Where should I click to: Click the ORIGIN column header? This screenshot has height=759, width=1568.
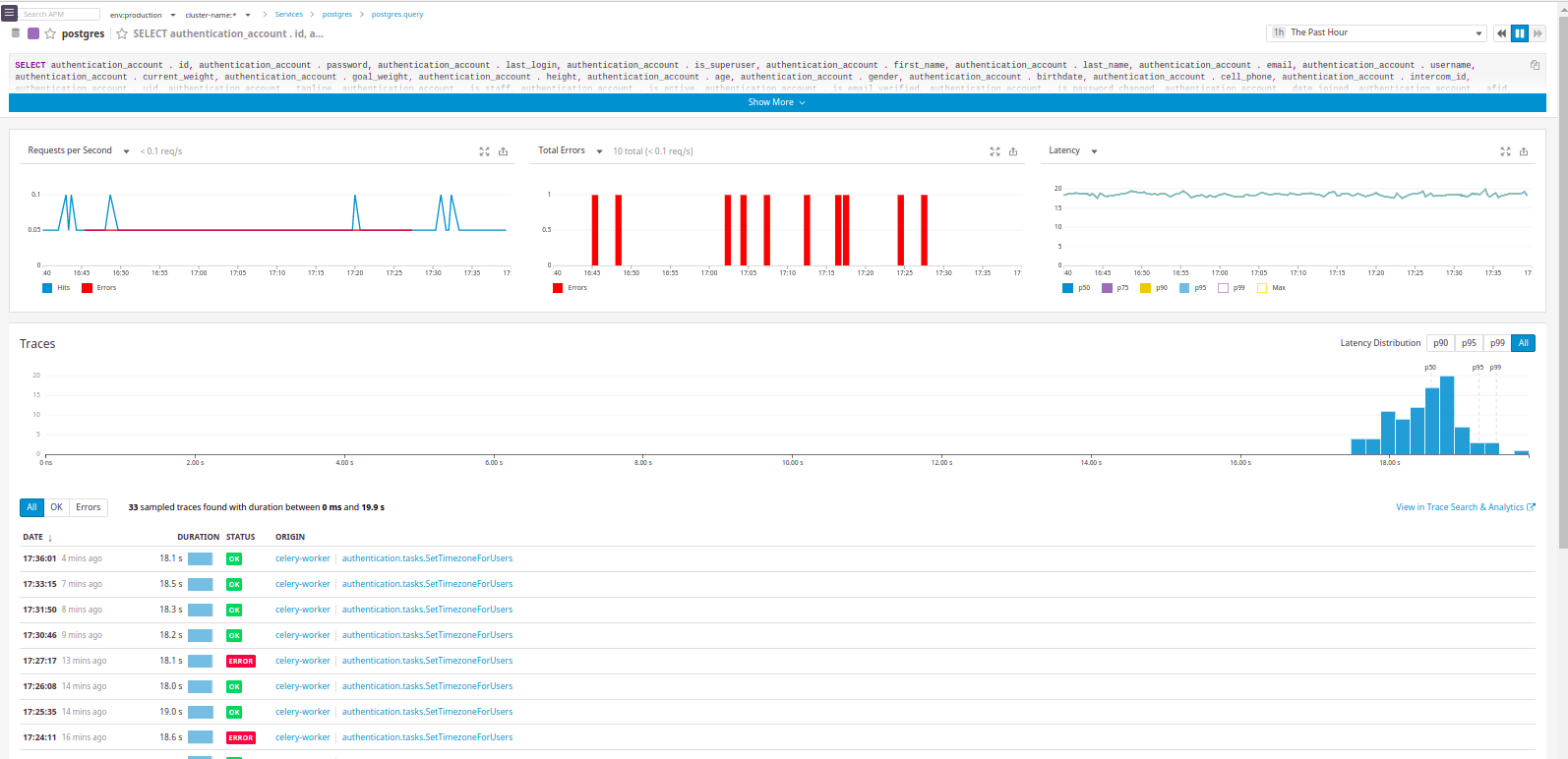(290, 538)
